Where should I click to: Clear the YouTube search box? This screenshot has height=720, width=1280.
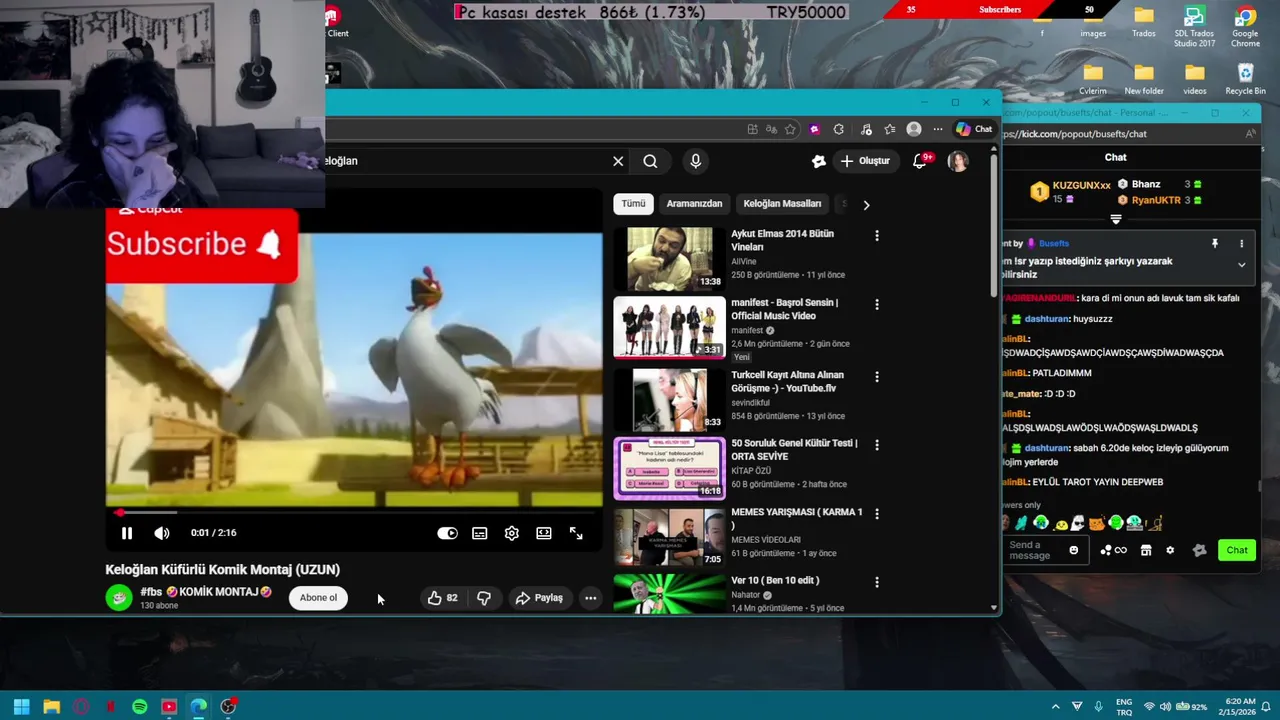pyautogui.click(x=618, y=161)
